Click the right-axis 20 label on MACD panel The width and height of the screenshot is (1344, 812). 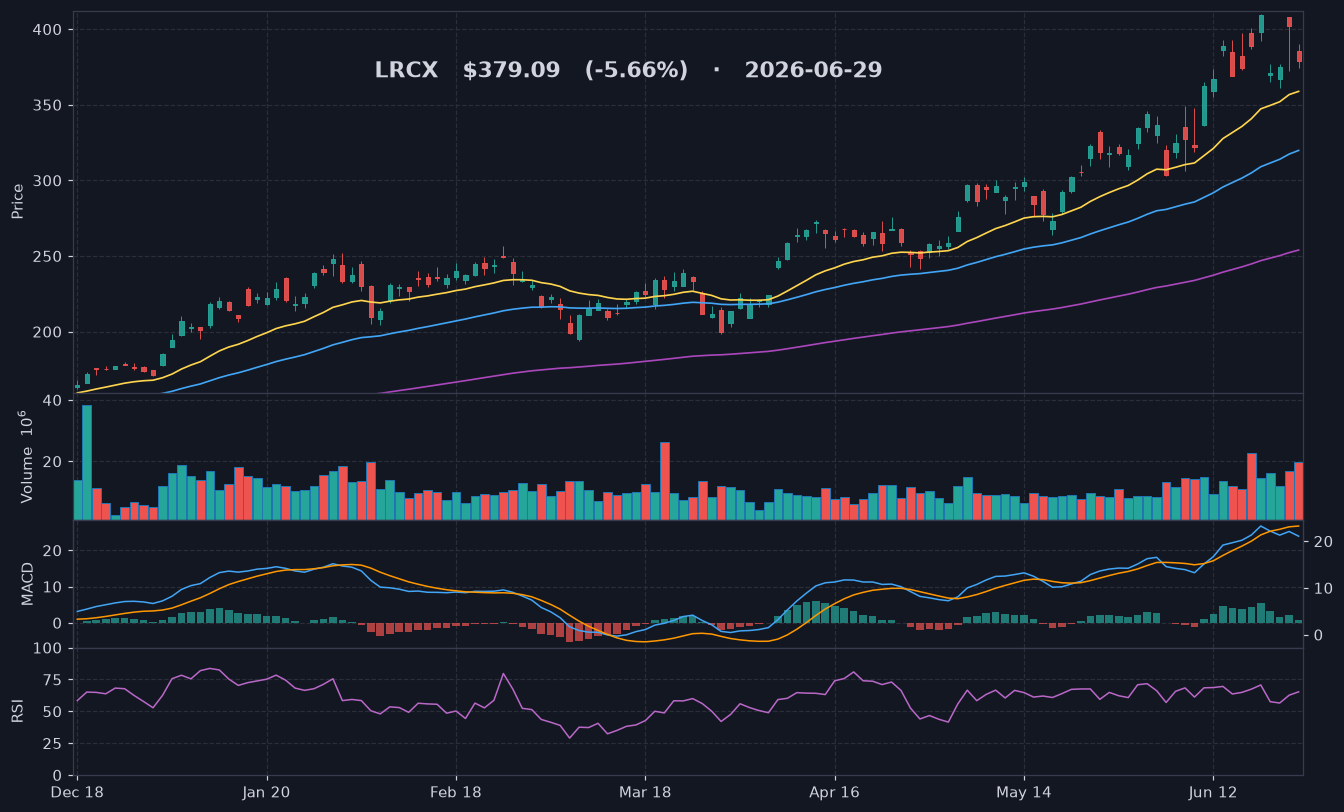coord(1321,542)
